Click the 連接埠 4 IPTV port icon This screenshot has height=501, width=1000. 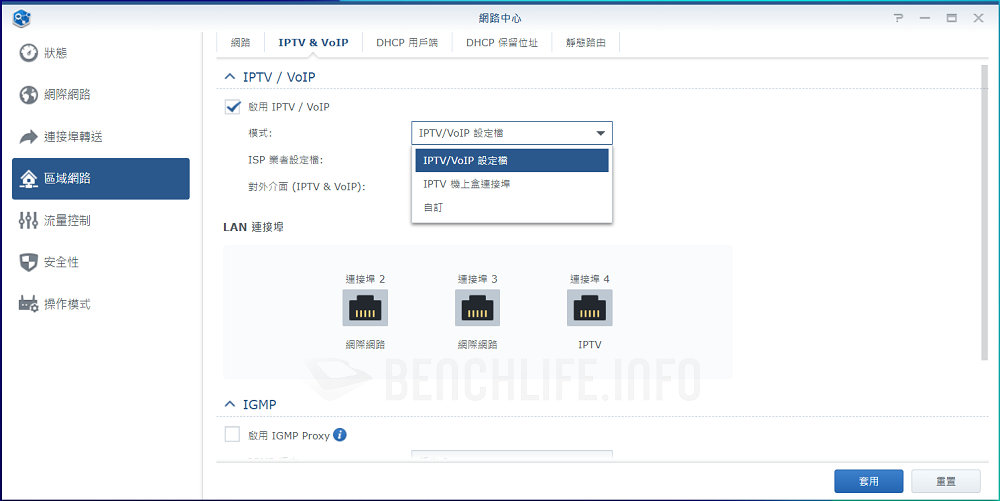[x=589, y=308]
